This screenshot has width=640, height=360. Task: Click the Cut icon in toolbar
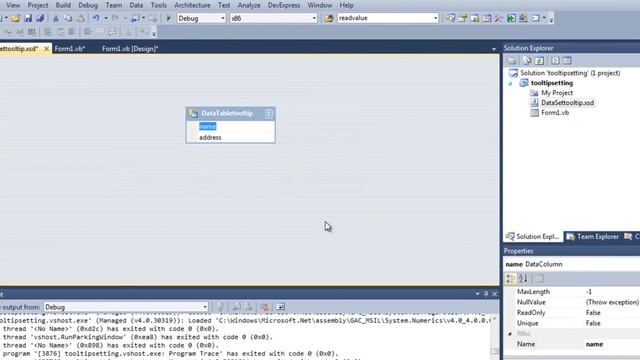tap(56, 18)
